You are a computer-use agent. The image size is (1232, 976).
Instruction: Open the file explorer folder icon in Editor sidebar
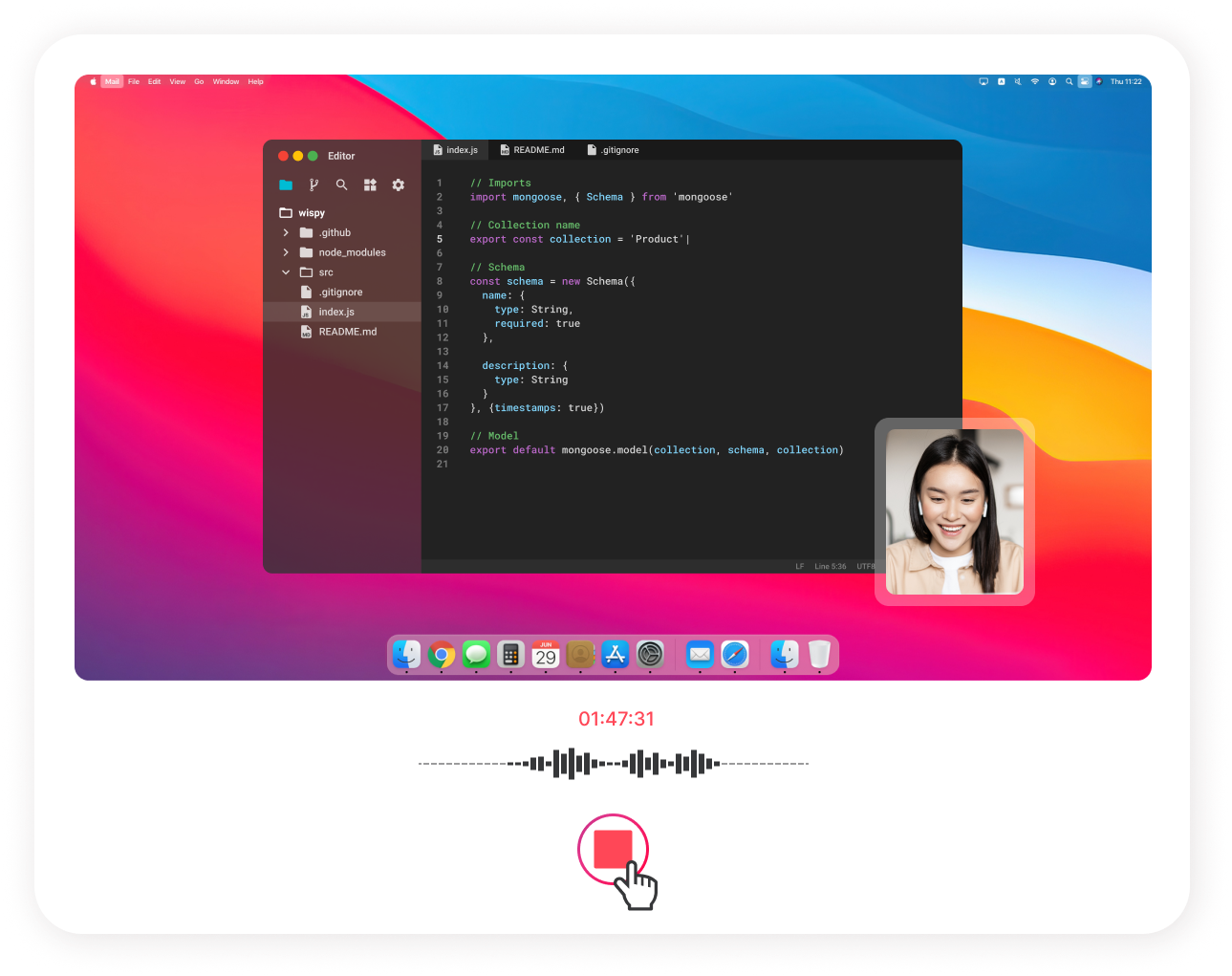tap(286, 184)
